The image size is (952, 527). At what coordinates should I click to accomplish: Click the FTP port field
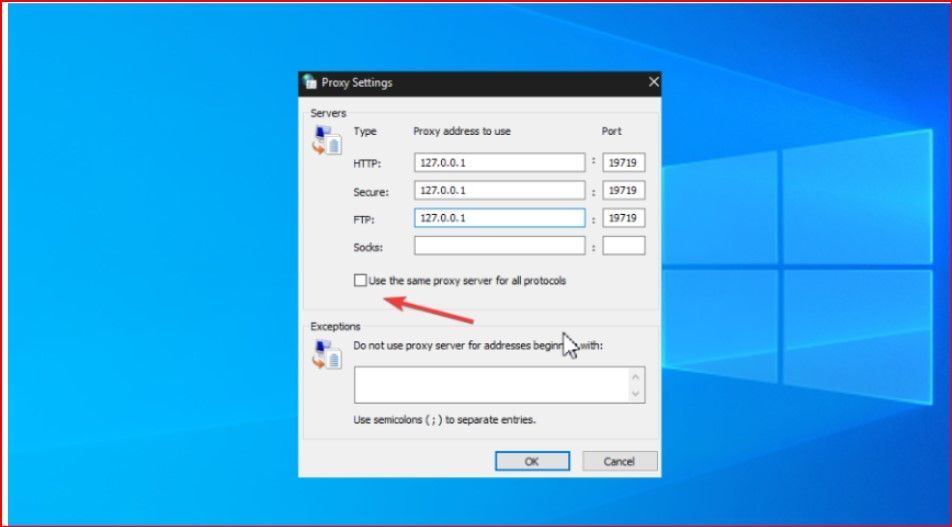[624, 218]
